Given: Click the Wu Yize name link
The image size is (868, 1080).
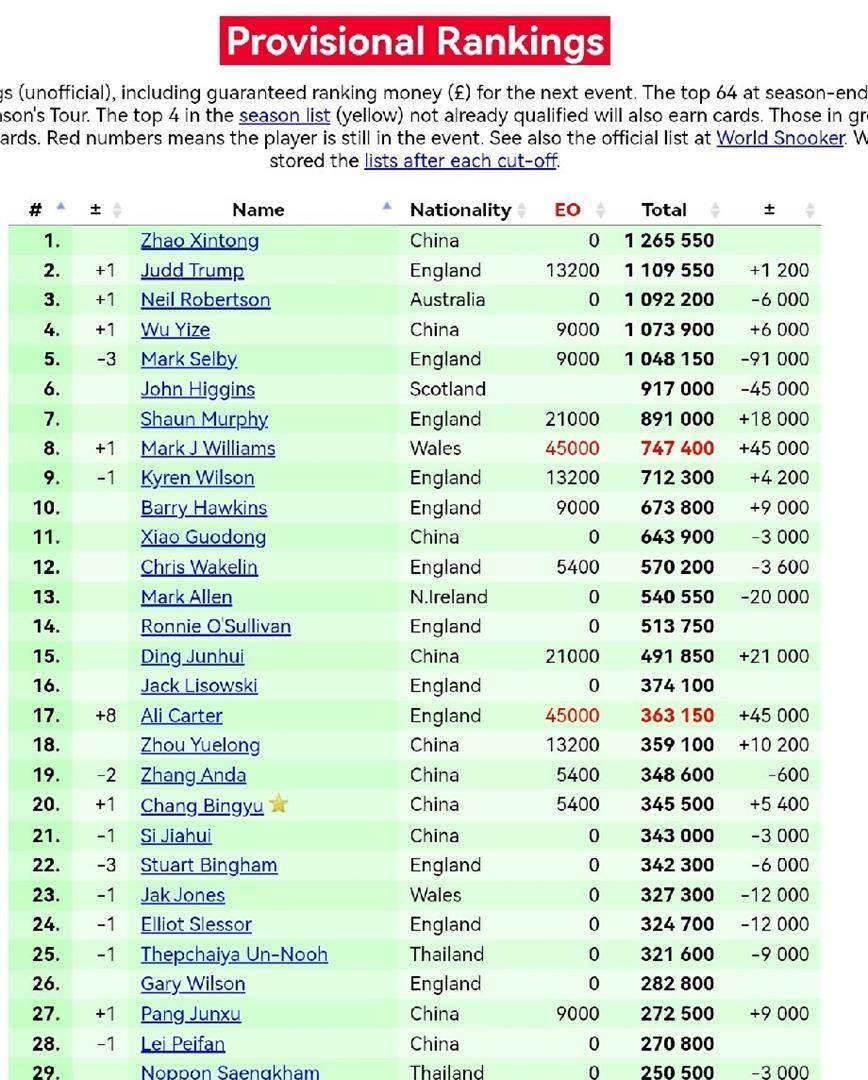Looking at the screenshot, I should pyautogui.click(x=175, y=329).
